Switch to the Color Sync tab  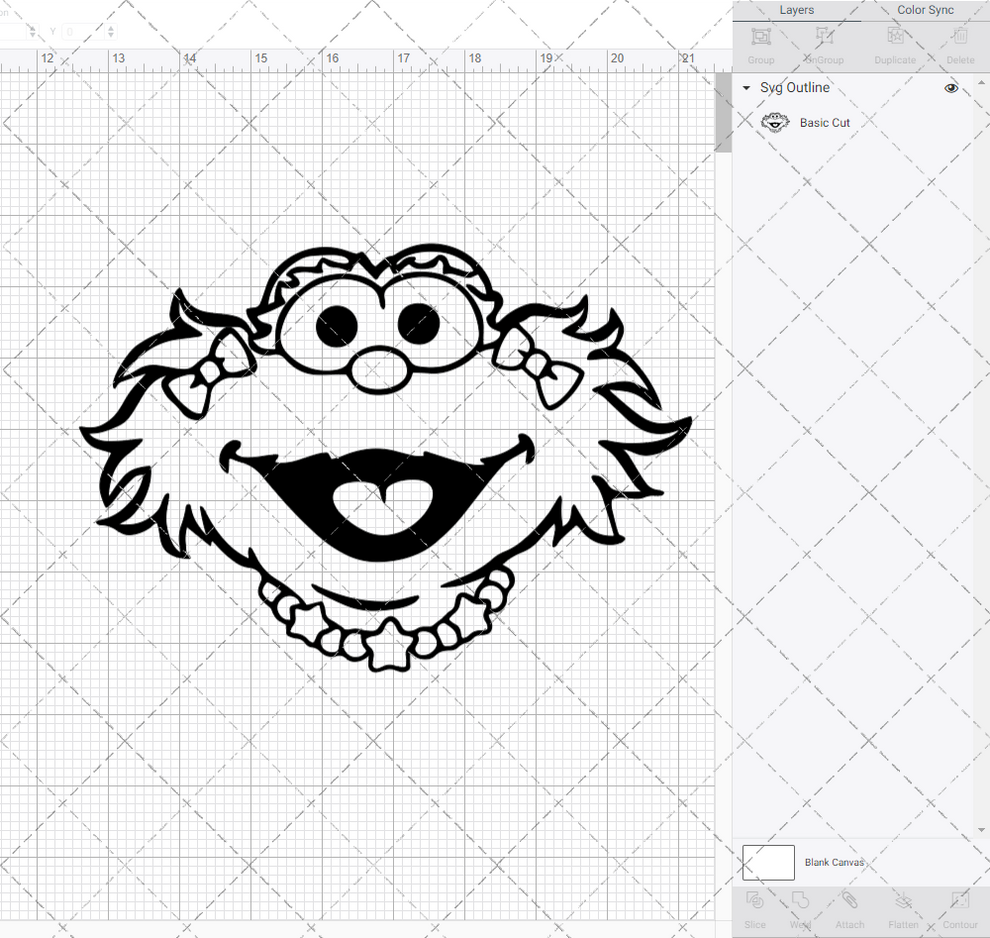924,10
